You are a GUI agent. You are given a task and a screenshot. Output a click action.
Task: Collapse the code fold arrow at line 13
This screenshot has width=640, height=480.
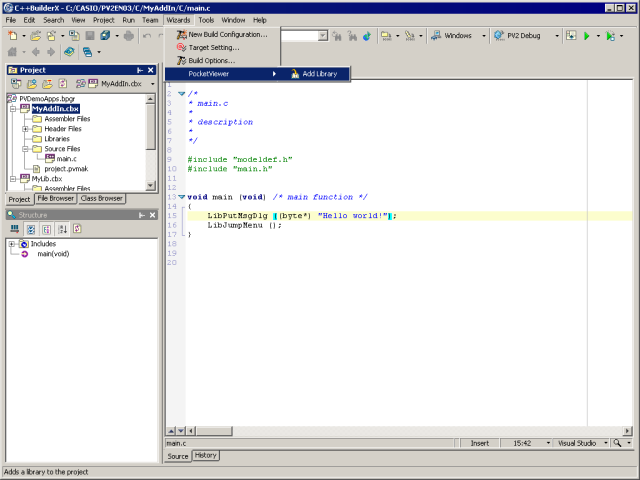[x=182, y=197]
